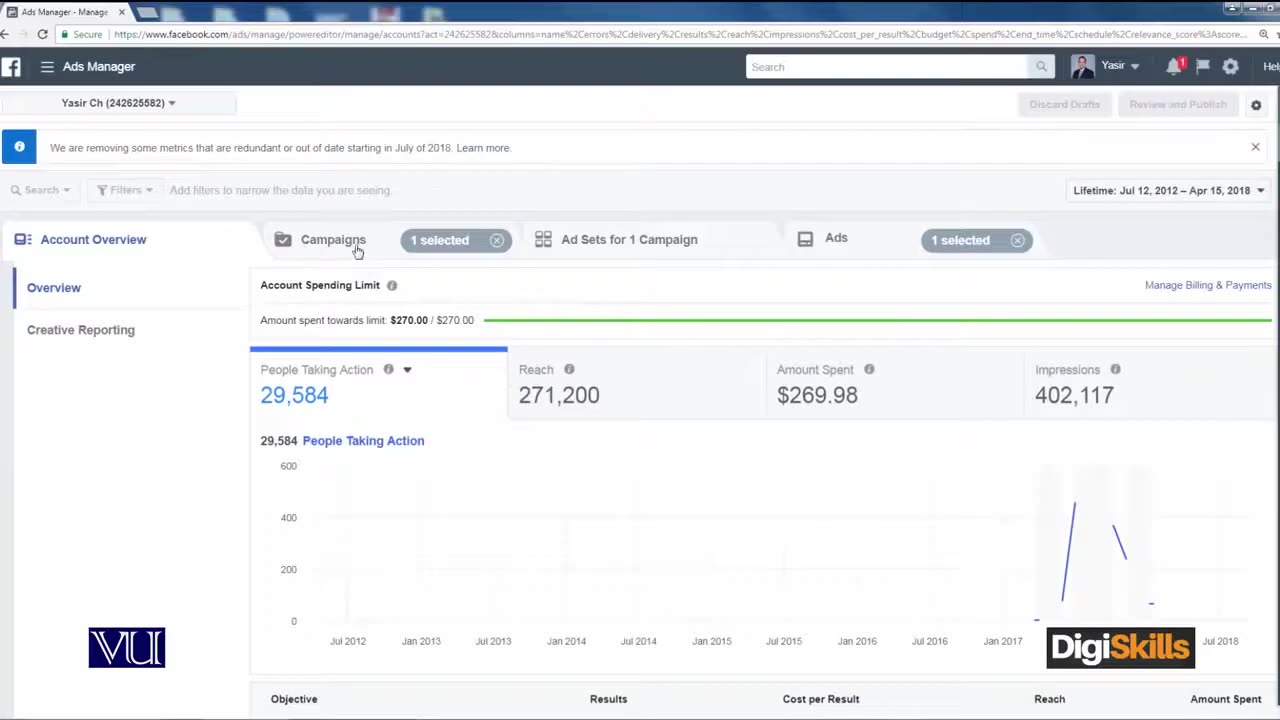Close the Ads Manager browser tab
The image size is (1280, 720).
tap(121, 12)
